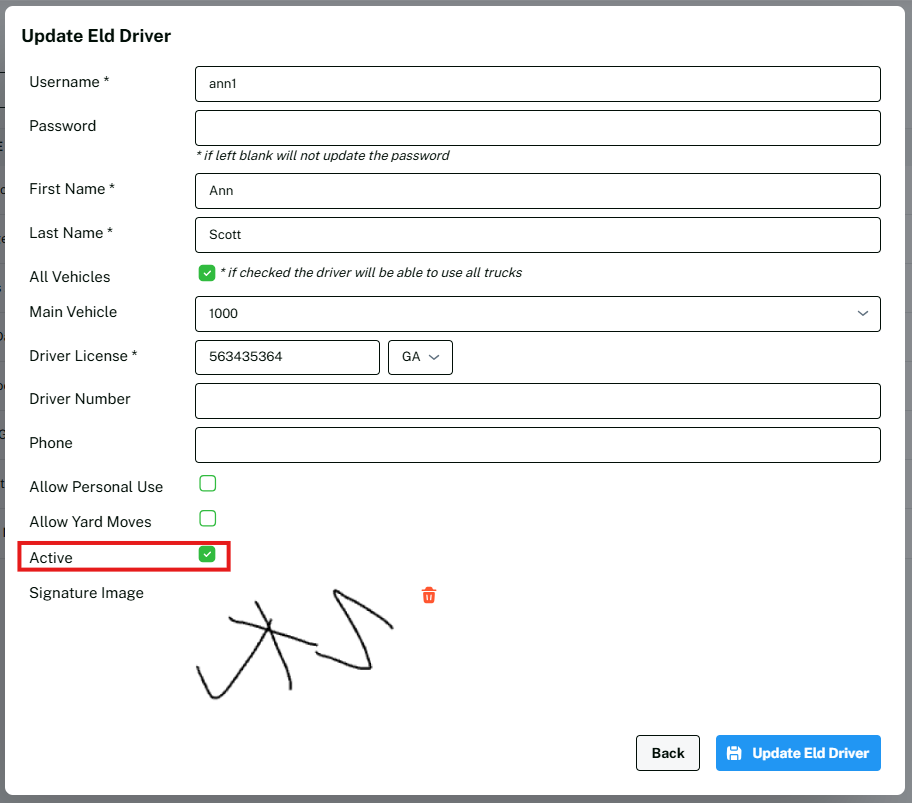This screenshot has height=803, width=912.
Task: Focus the Password input field
Action: [x=537, y=128]
